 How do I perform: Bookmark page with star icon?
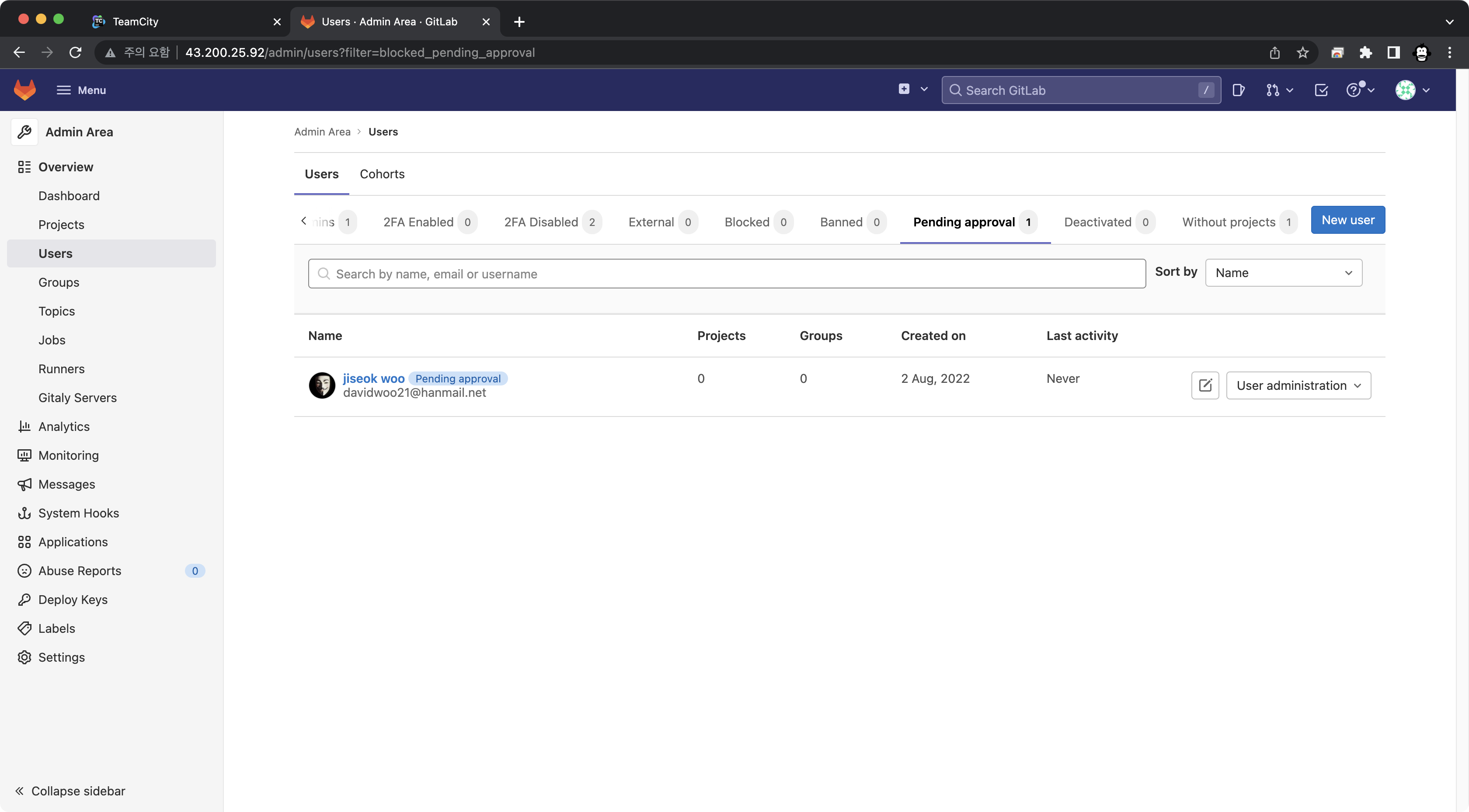pos(1302,52)
